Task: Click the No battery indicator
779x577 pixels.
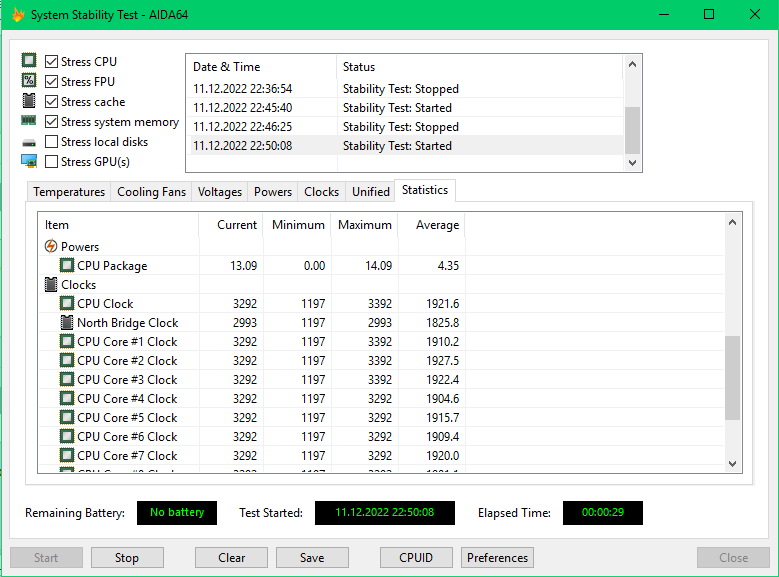Action: pos(177,512)
